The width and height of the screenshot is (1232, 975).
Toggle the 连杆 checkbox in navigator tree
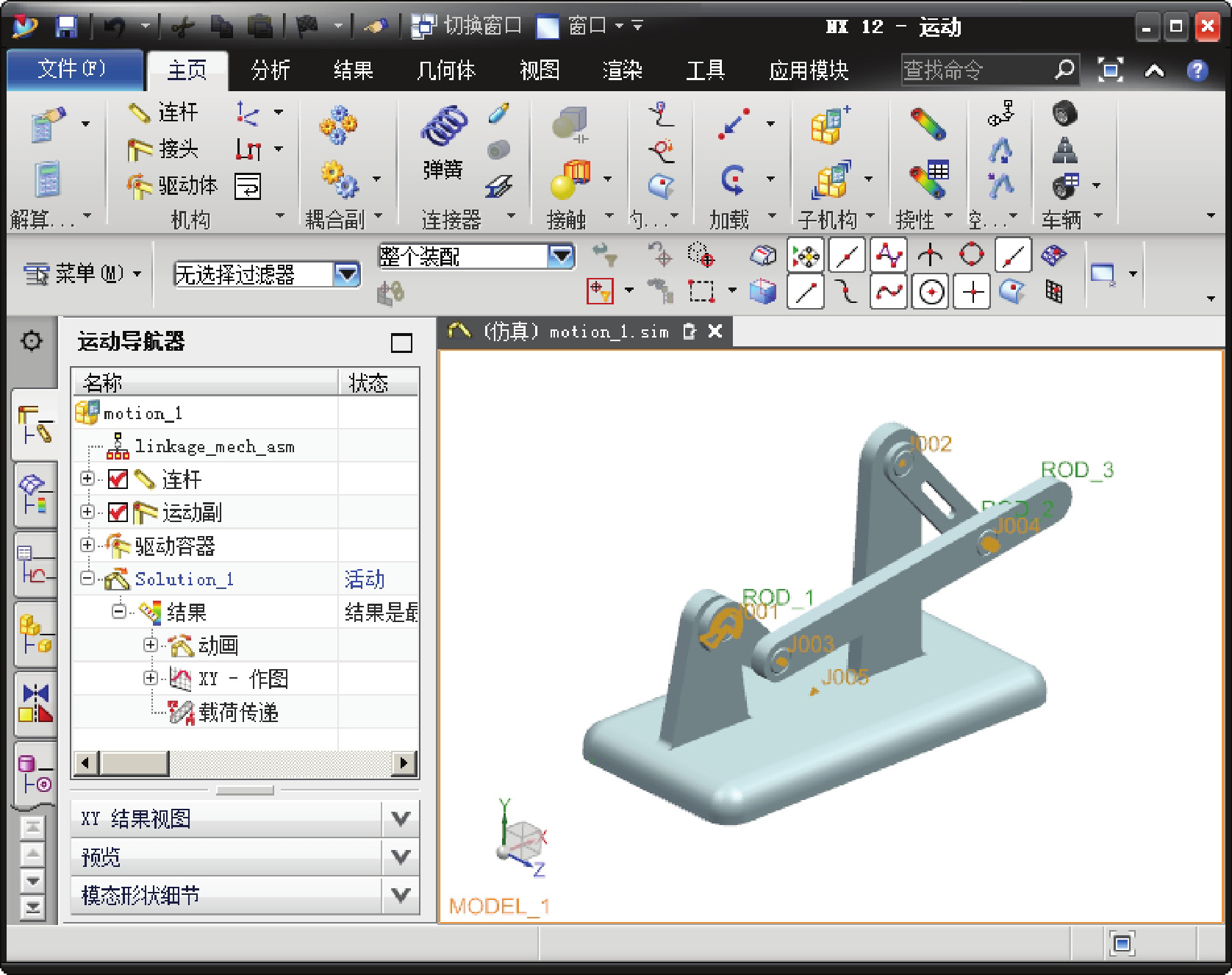[118, 479]
